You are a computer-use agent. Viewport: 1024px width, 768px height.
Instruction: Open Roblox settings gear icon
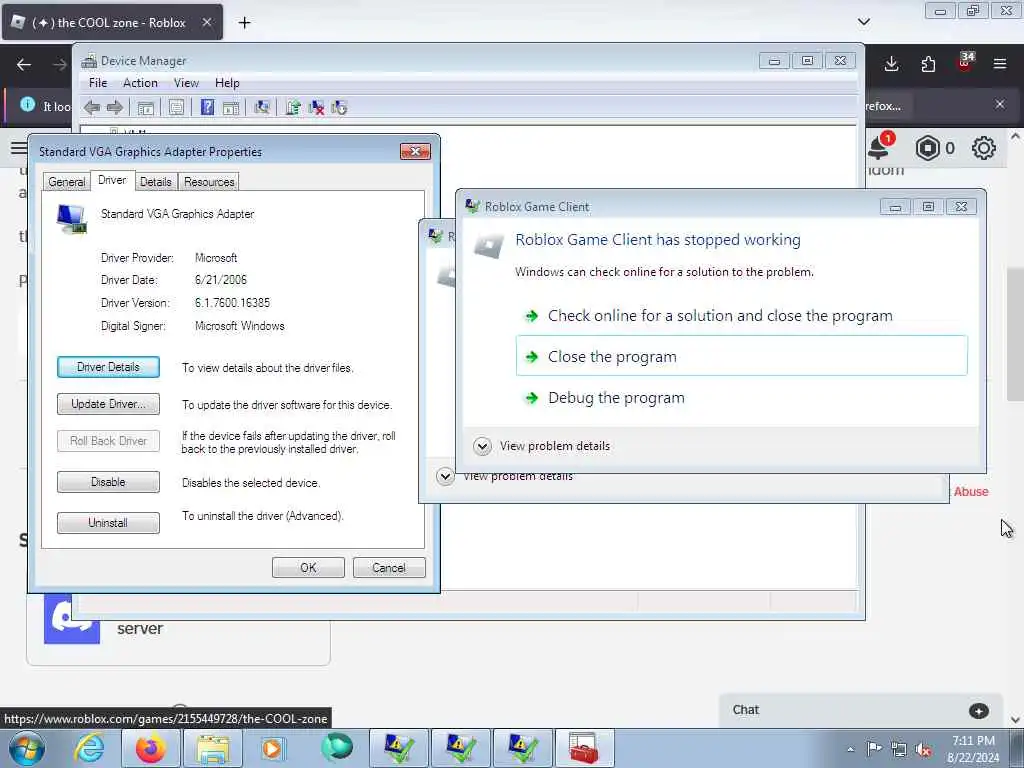(x=984, y=148)
